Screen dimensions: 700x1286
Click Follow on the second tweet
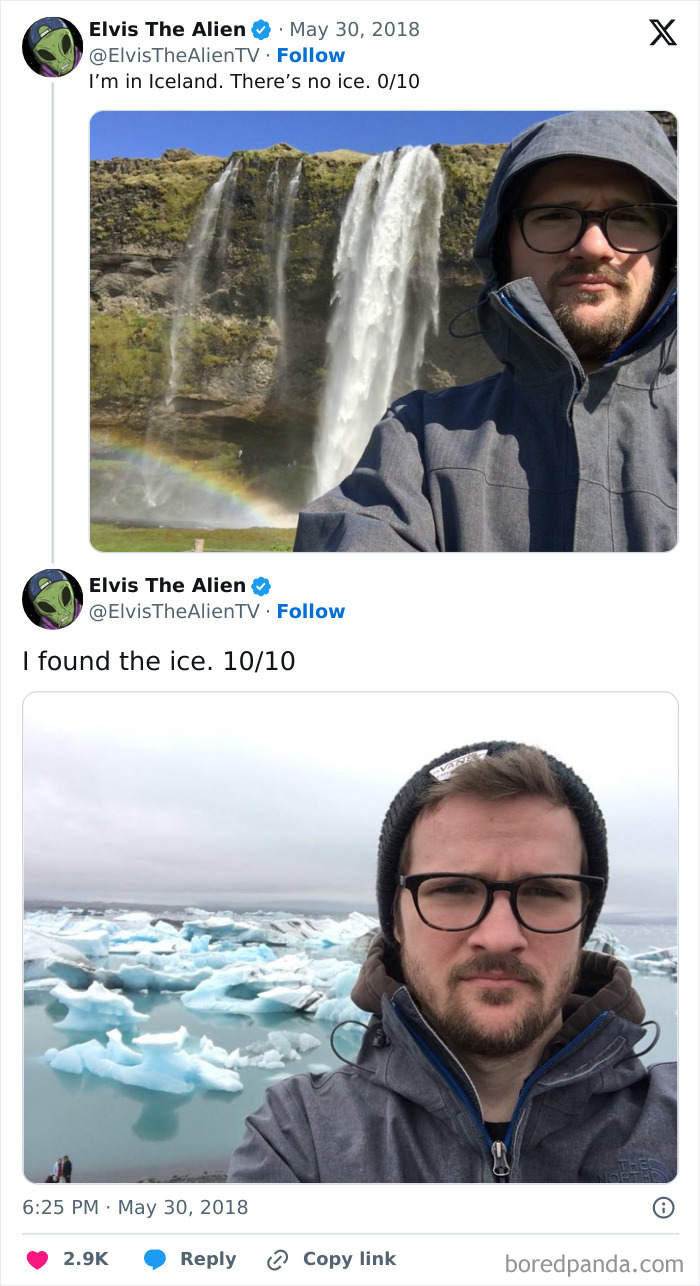tap(311, 611)
